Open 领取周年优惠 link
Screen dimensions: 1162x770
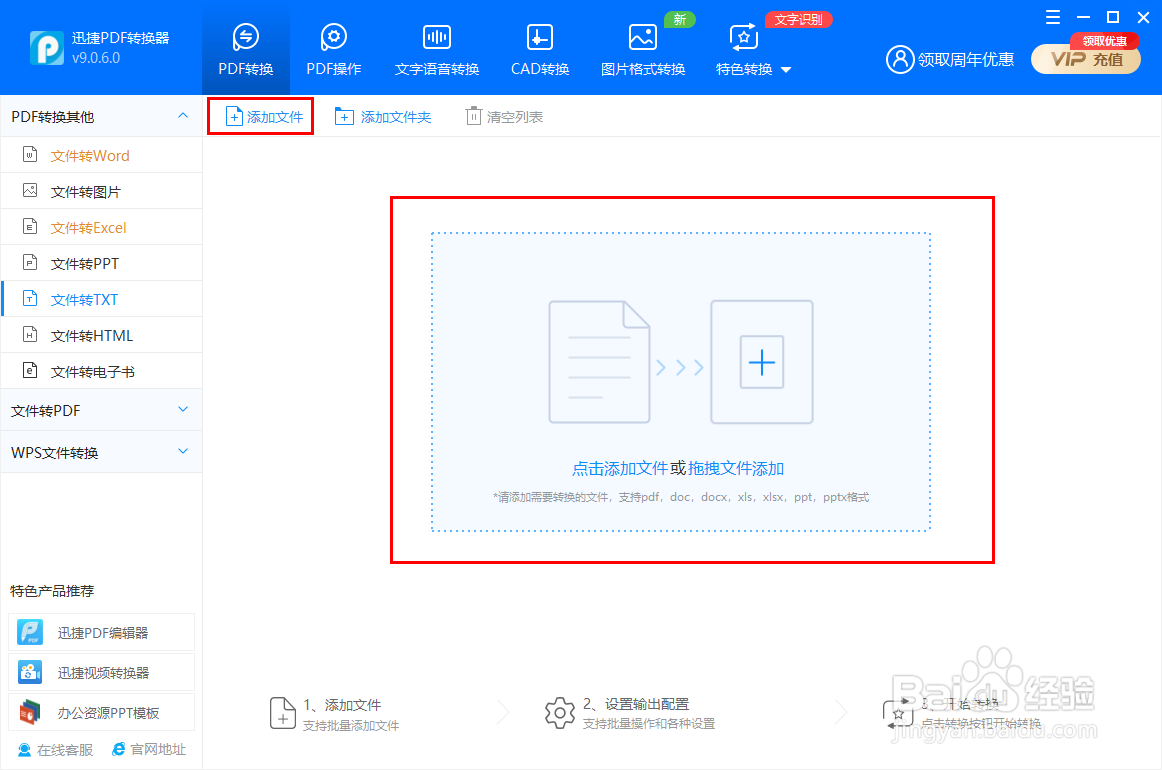coord(966,59)
